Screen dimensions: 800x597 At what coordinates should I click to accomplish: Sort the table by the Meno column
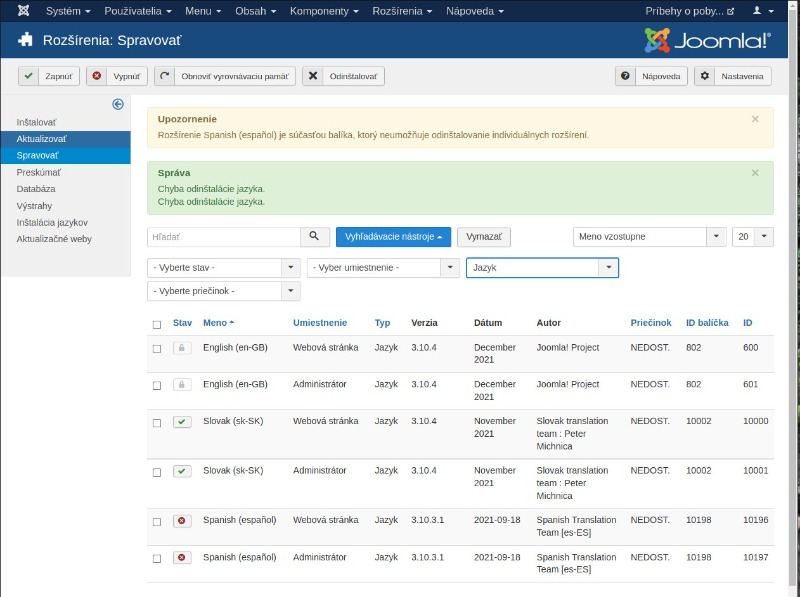click(x=218, y=322)
